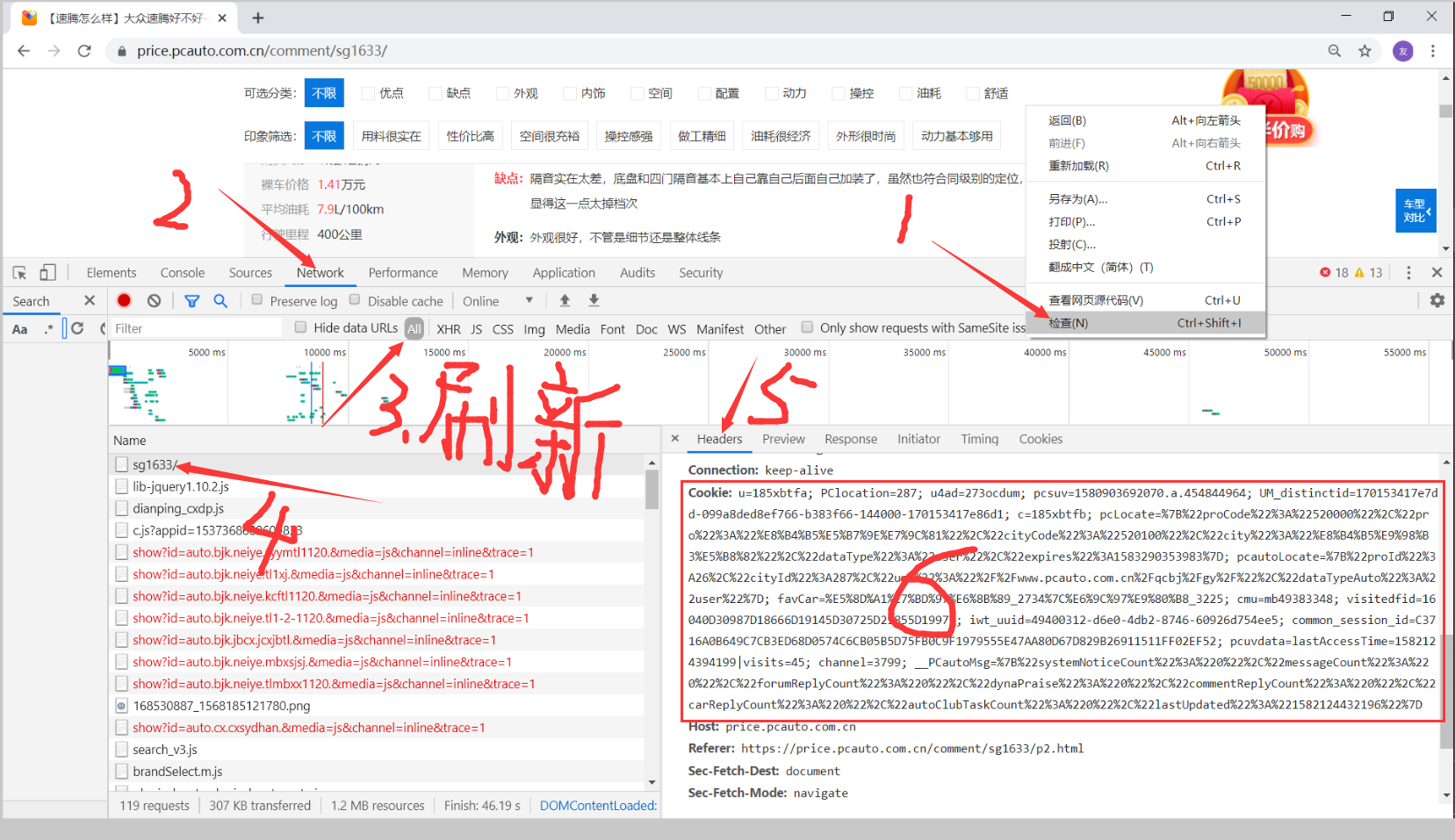Open the Headers tab
1455x840 pixels.
[x=719, y=439]
